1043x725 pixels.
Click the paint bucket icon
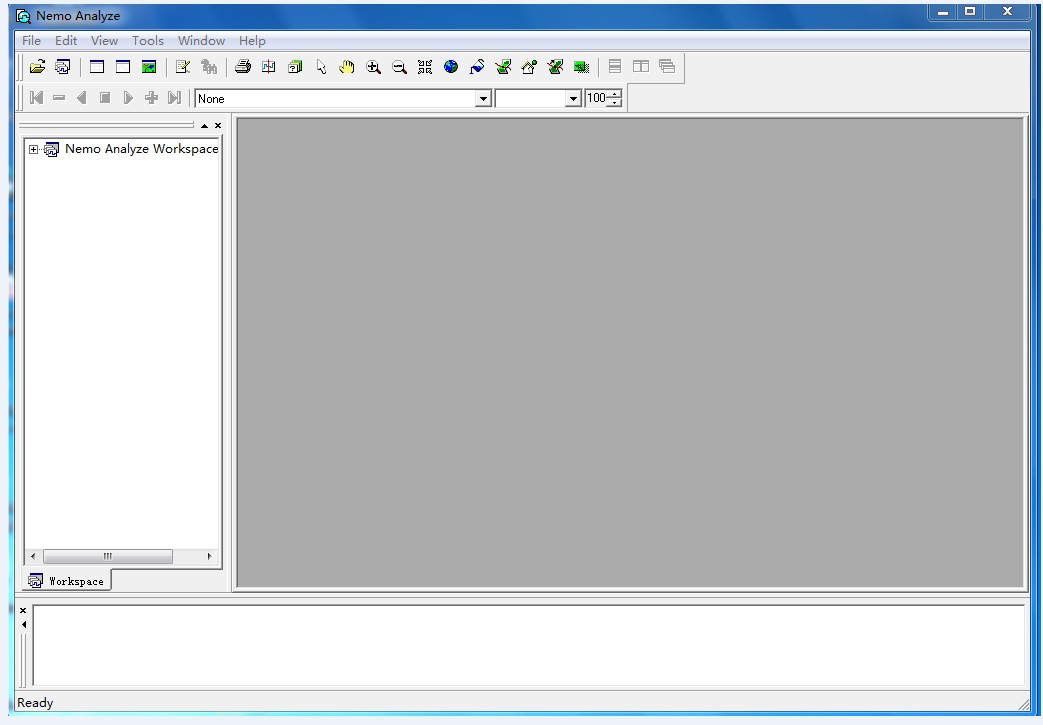click(x=477, y=67)
